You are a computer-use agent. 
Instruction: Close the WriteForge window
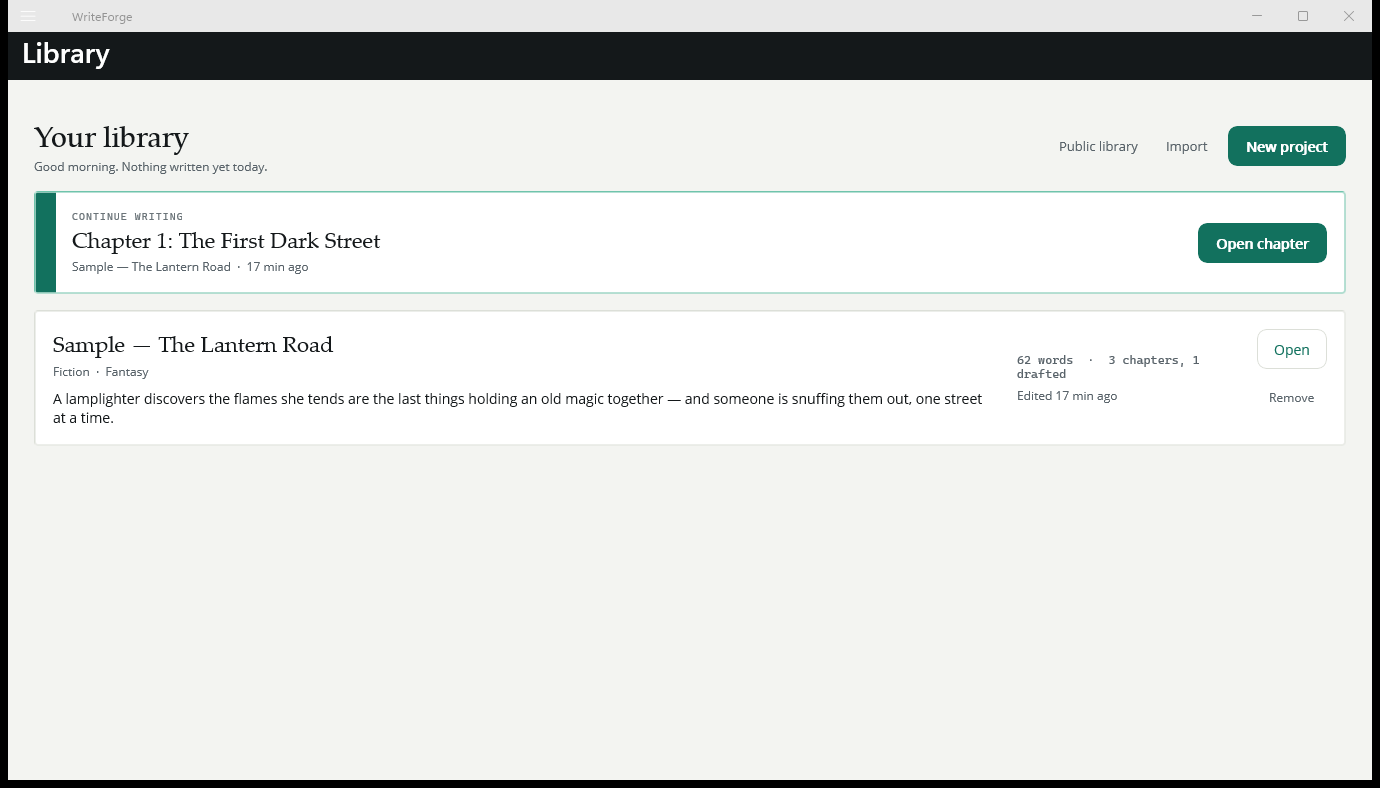(1349, 16)
